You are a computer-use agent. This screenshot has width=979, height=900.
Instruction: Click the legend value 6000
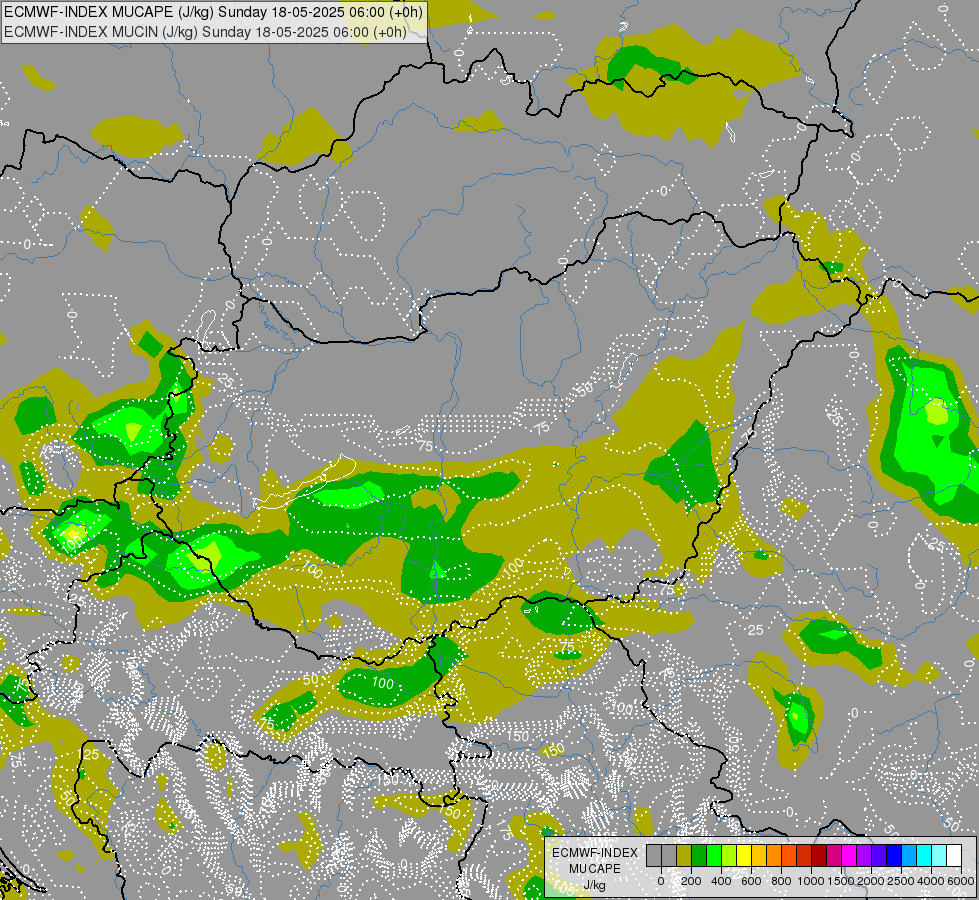point(961,881)
